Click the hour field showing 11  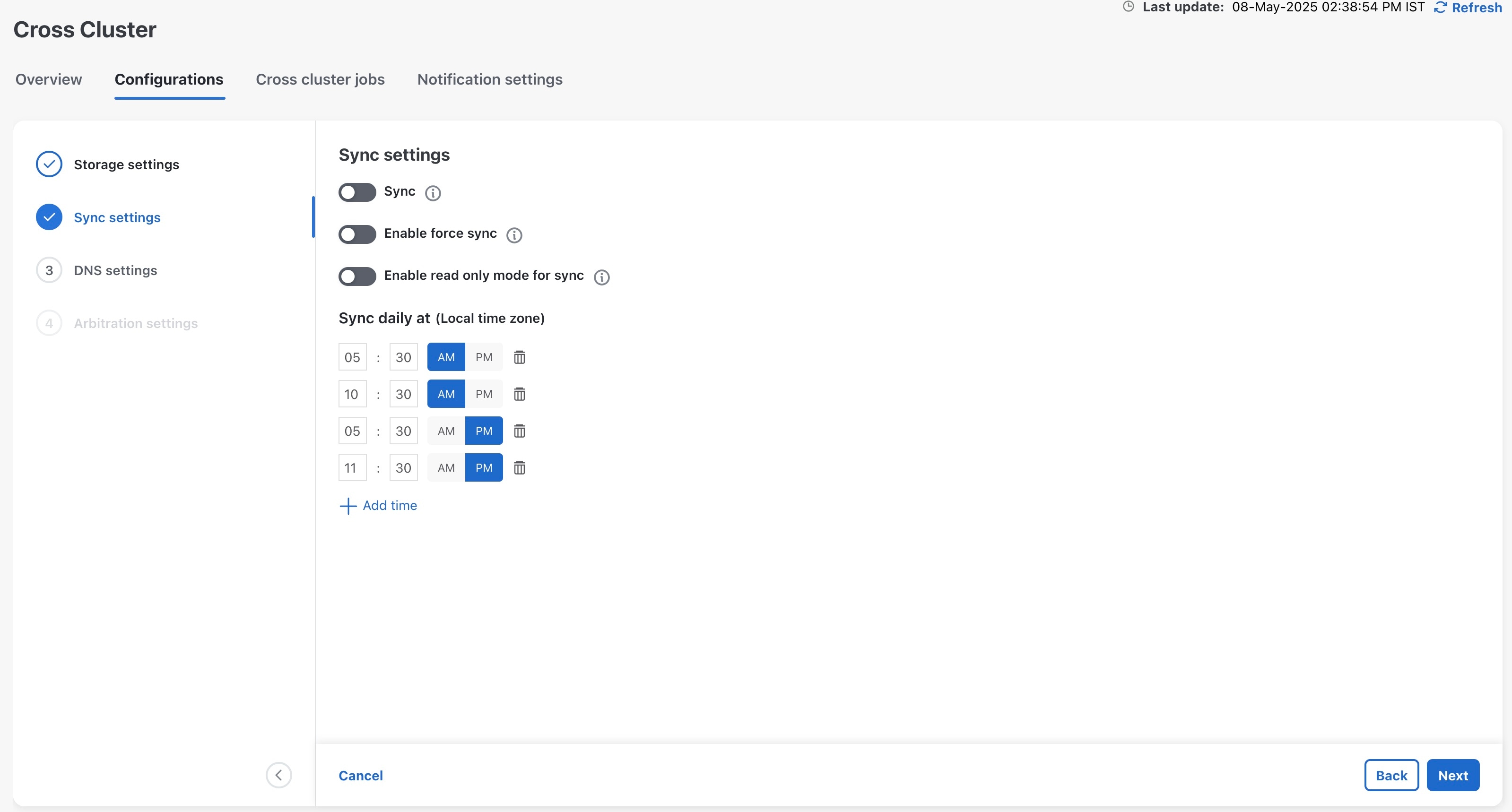coord(352,468)
